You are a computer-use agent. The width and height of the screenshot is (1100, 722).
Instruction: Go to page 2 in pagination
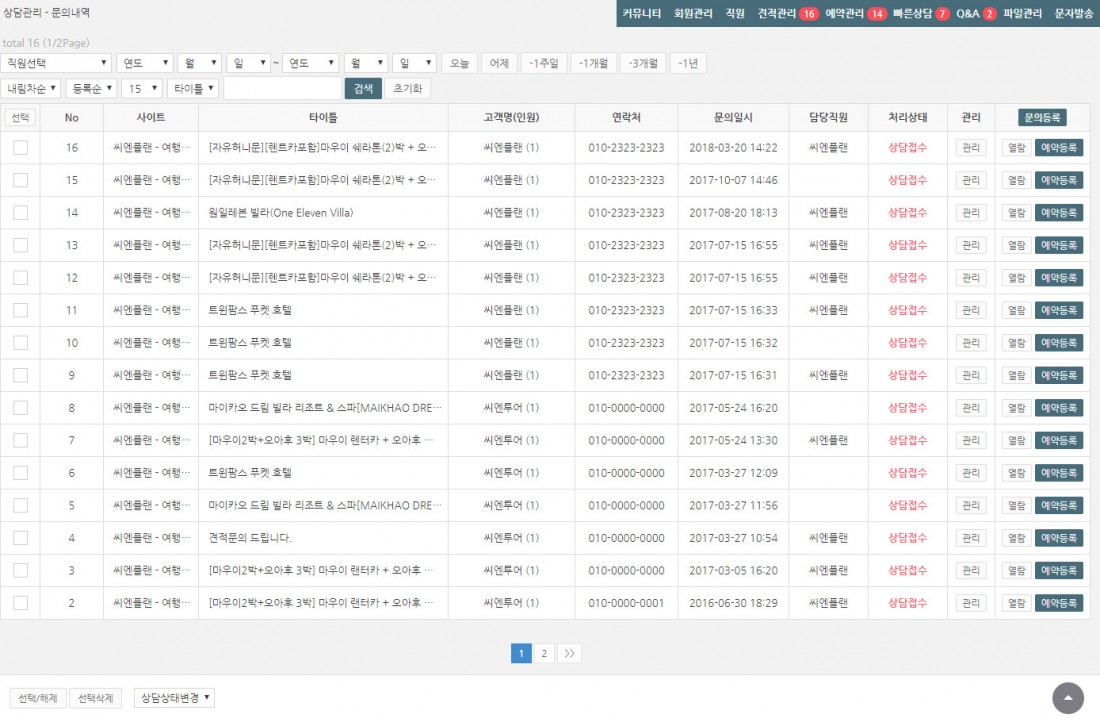pos(544,653)
